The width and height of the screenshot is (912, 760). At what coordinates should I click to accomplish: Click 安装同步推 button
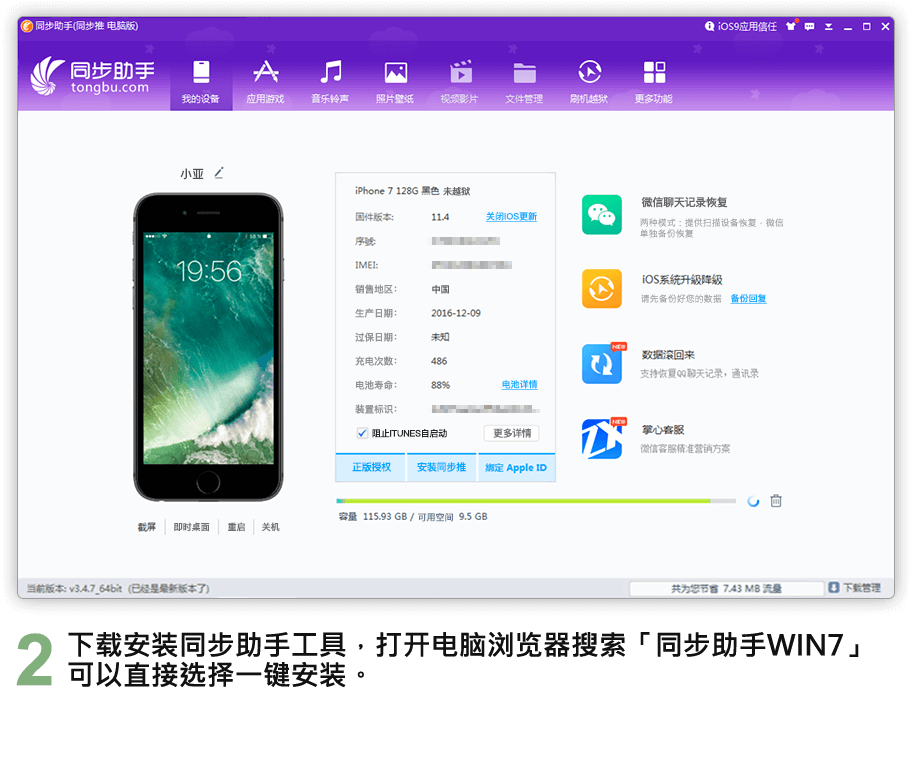coord(441,468)
